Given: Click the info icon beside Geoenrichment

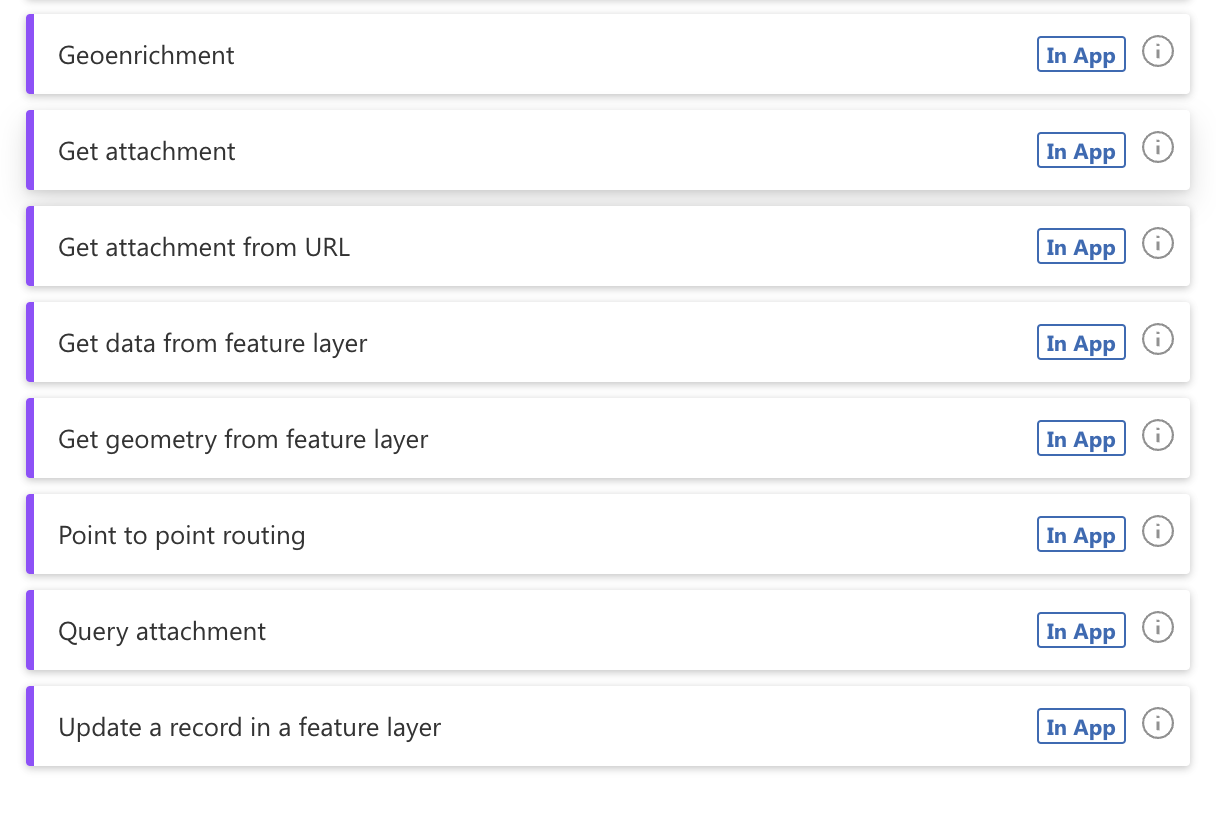Looking at the screenshot, I should click(x=1158, y=51).
